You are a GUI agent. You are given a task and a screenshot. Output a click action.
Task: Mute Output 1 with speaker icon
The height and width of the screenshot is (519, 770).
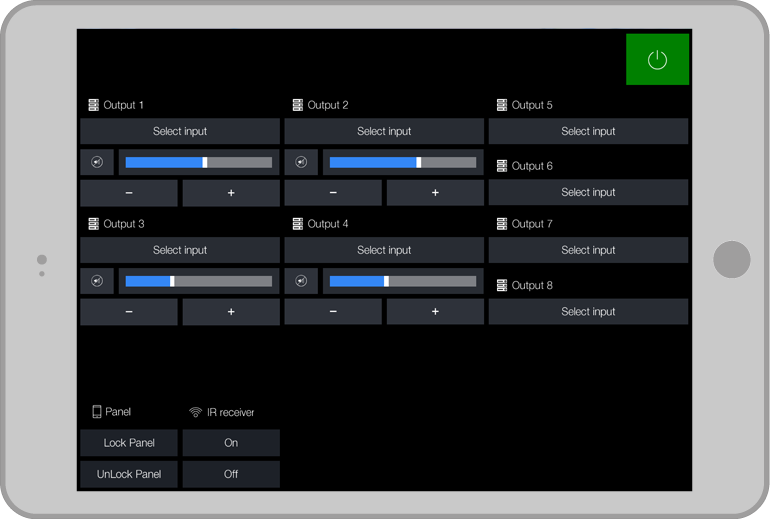click(97, 162)
